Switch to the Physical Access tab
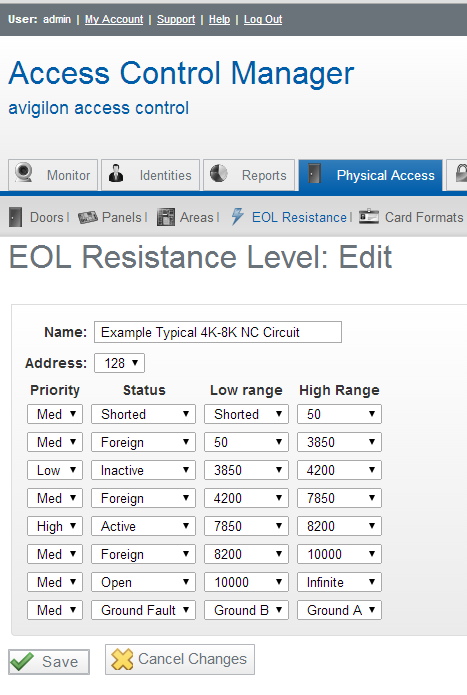This screenshot has width=467, height=695. [x=371, y=175]
